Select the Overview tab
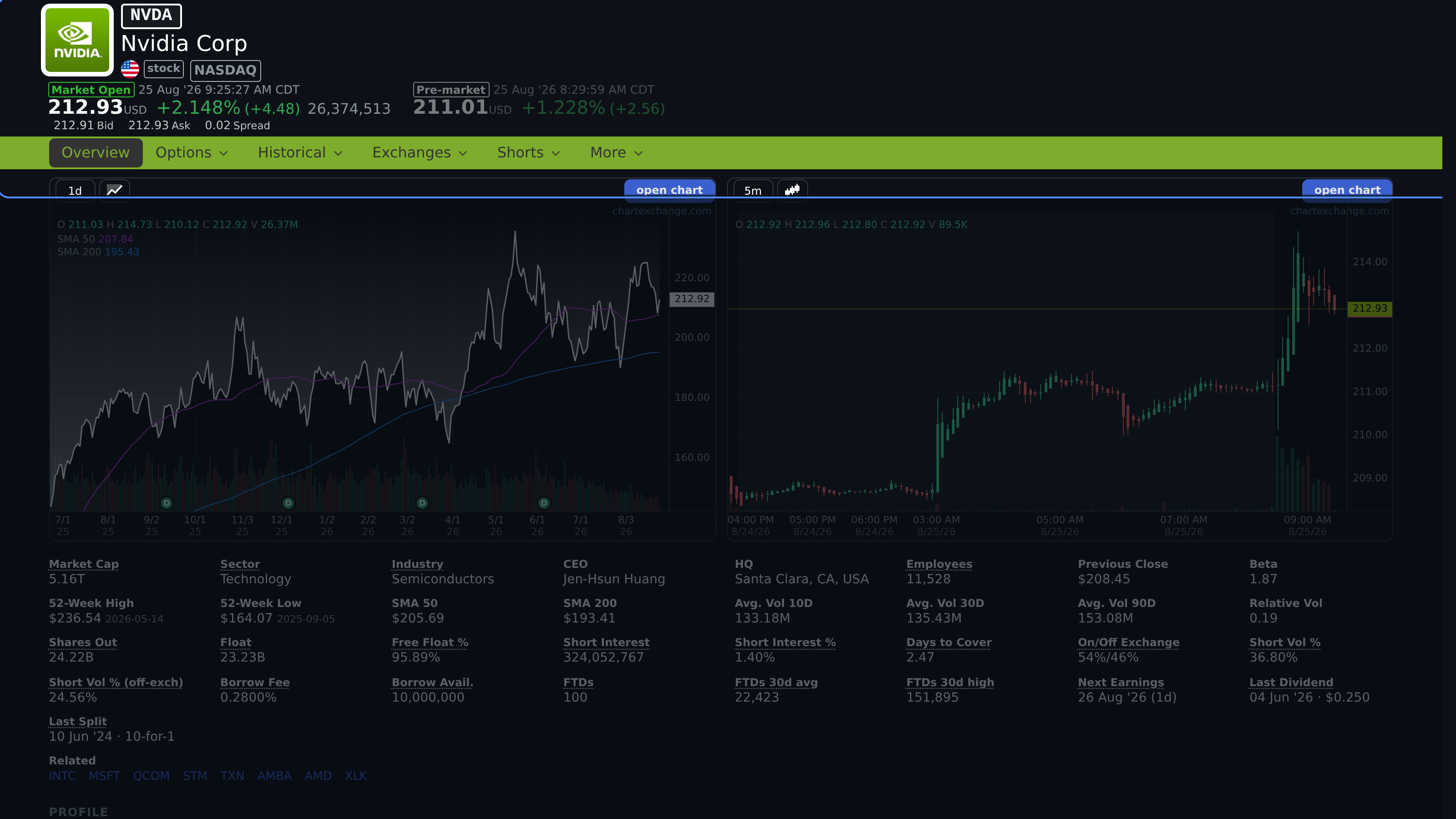 [x=96, y=152]
